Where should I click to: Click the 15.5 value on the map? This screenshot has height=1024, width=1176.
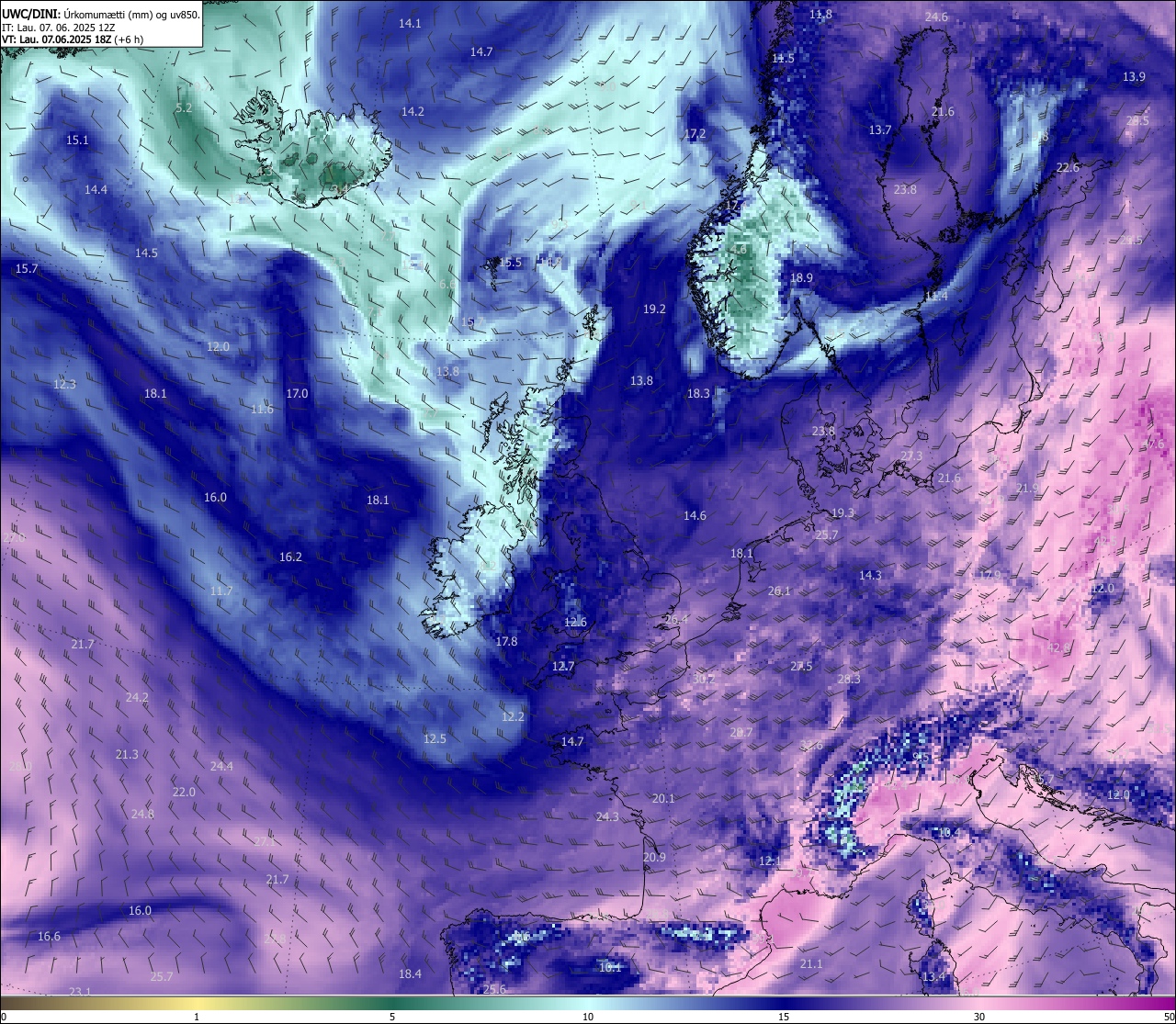(510, 262)
